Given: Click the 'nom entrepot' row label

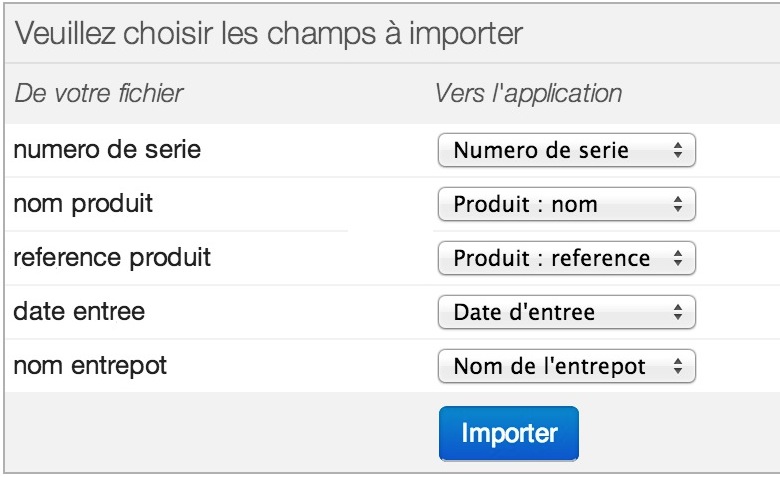Looking at the screenshot, I should (90, 367).
